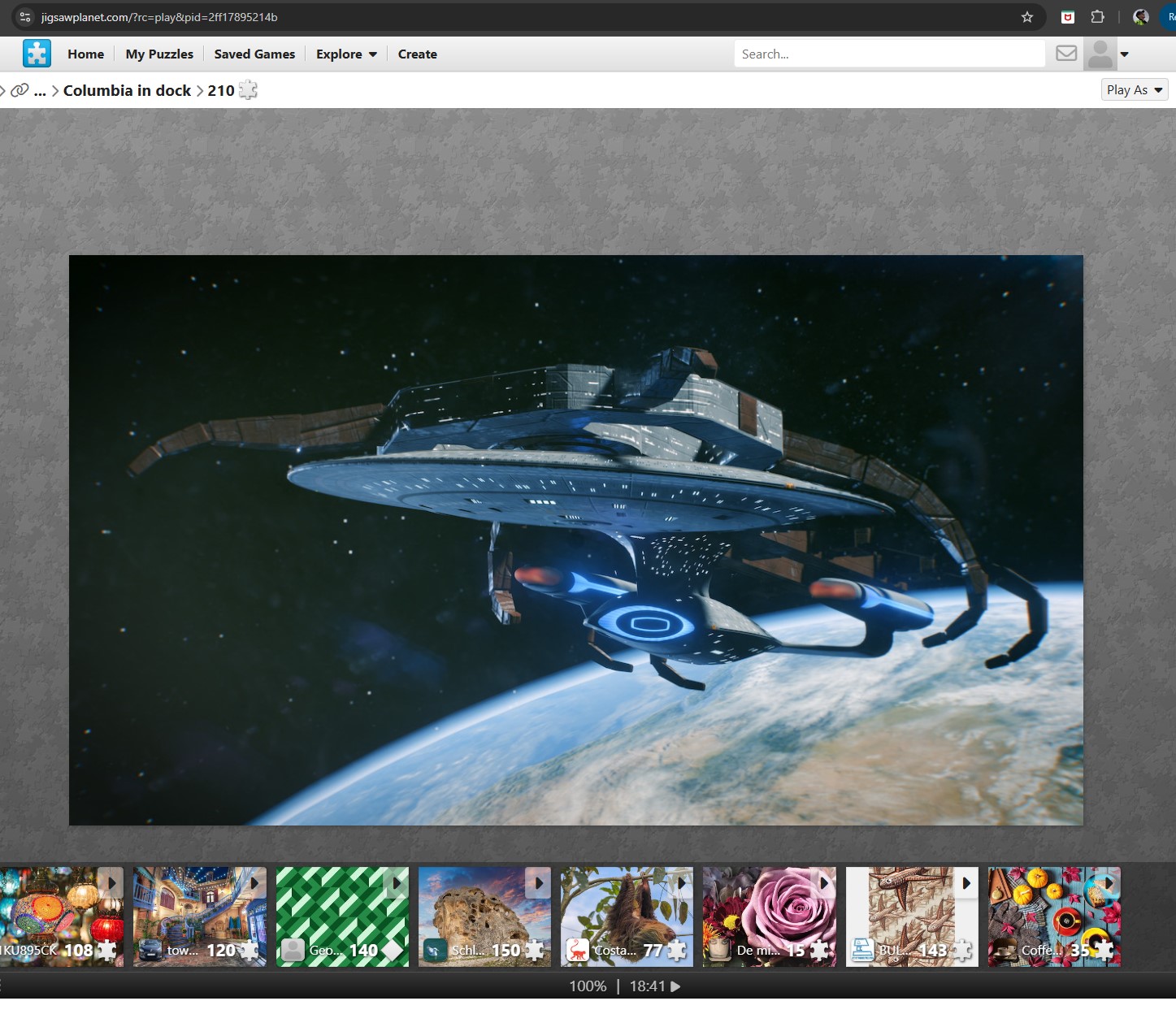Viewport: 1176px width, 1014px height.
Task: Click play arrow on the green geometric thumbnail
Action: pos(396,883)
